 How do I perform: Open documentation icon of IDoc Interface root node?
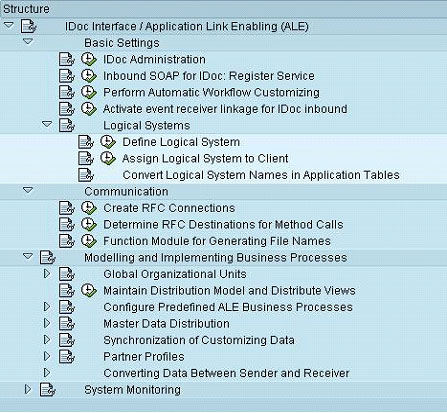(28, 26)
